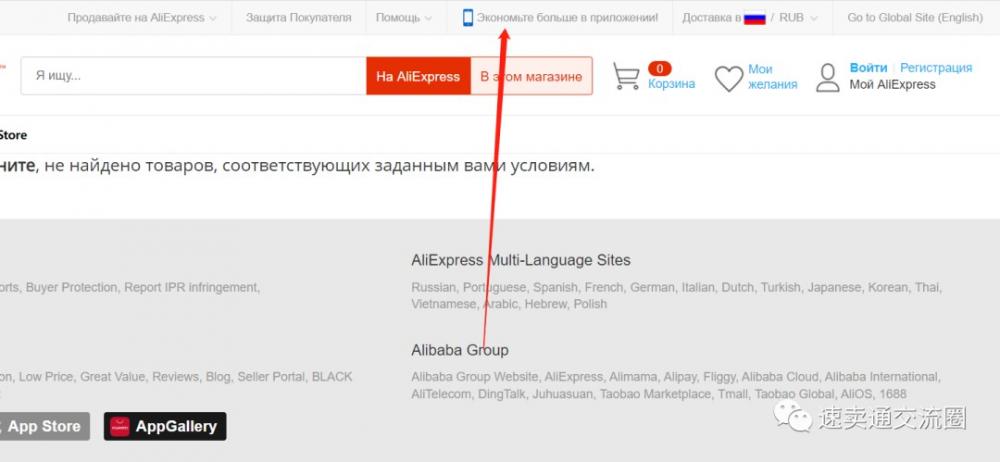
Task: Focus the Я ищу search field
Action: [x=194, y=76]
